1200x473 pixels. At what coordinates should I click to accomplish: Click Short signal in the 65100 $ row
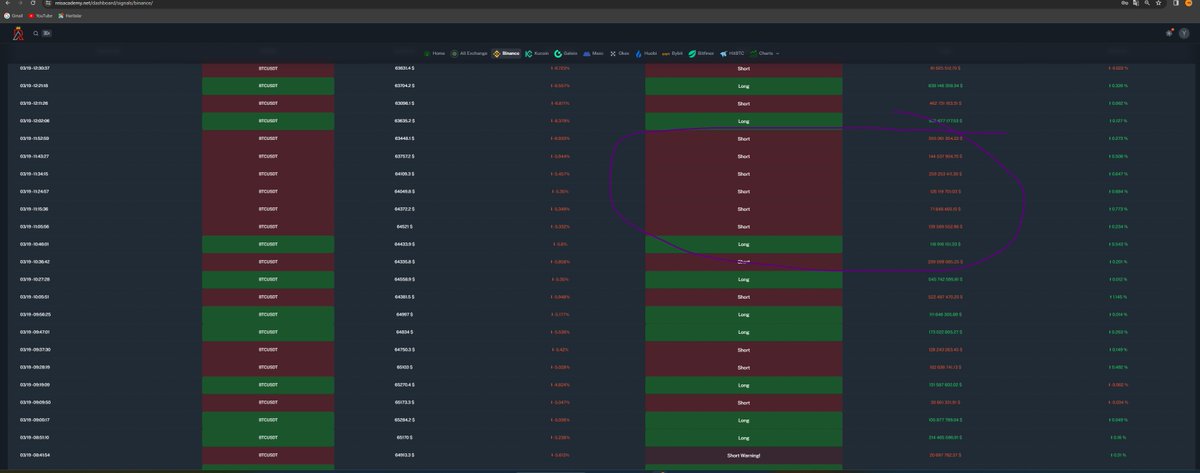point(744,367)
